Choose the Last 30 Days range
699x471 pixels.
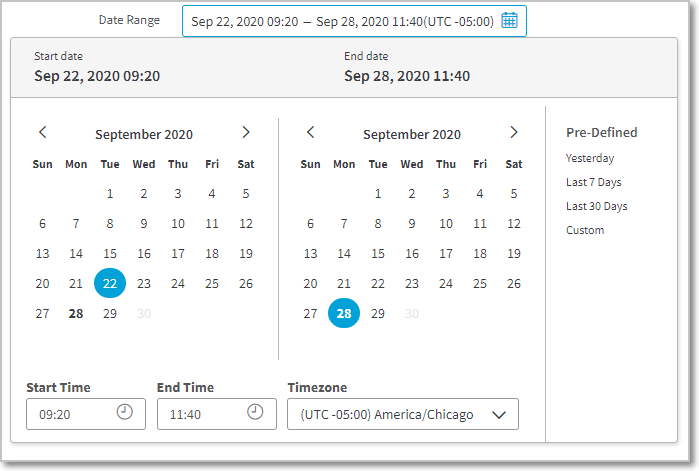[597, 206]
